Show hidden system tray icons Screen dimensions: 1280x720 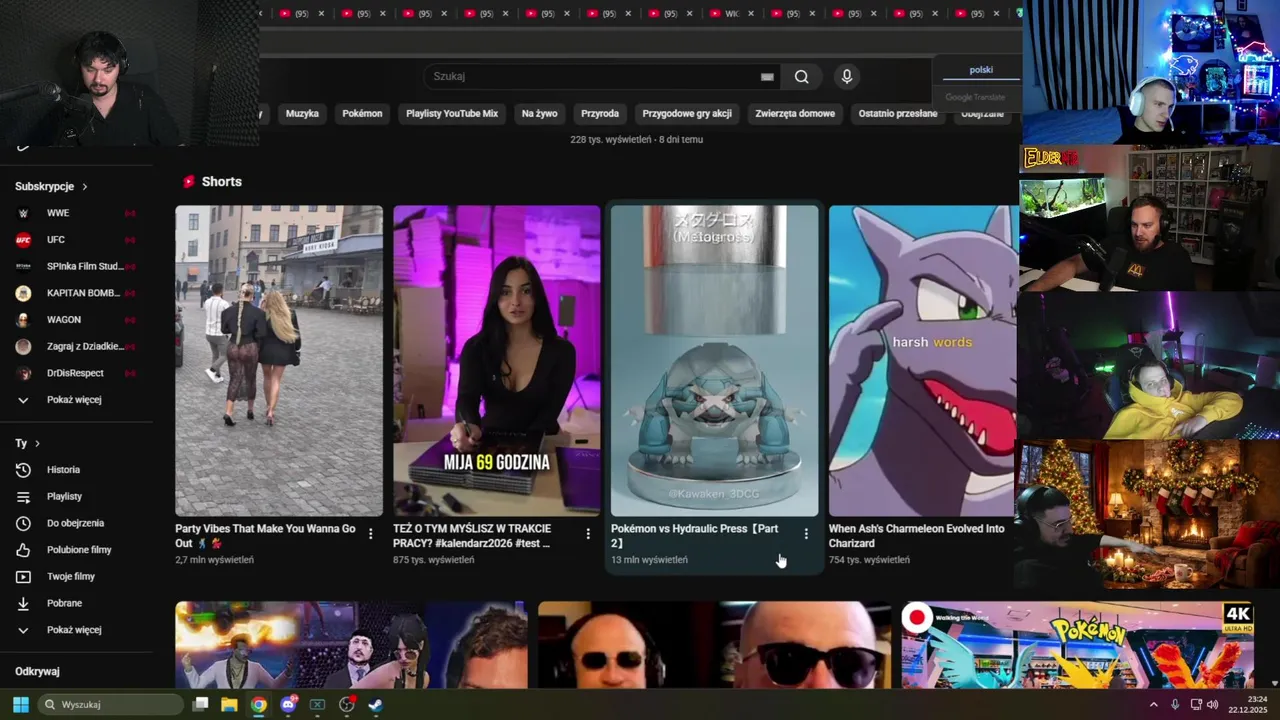coord(1153,705)
